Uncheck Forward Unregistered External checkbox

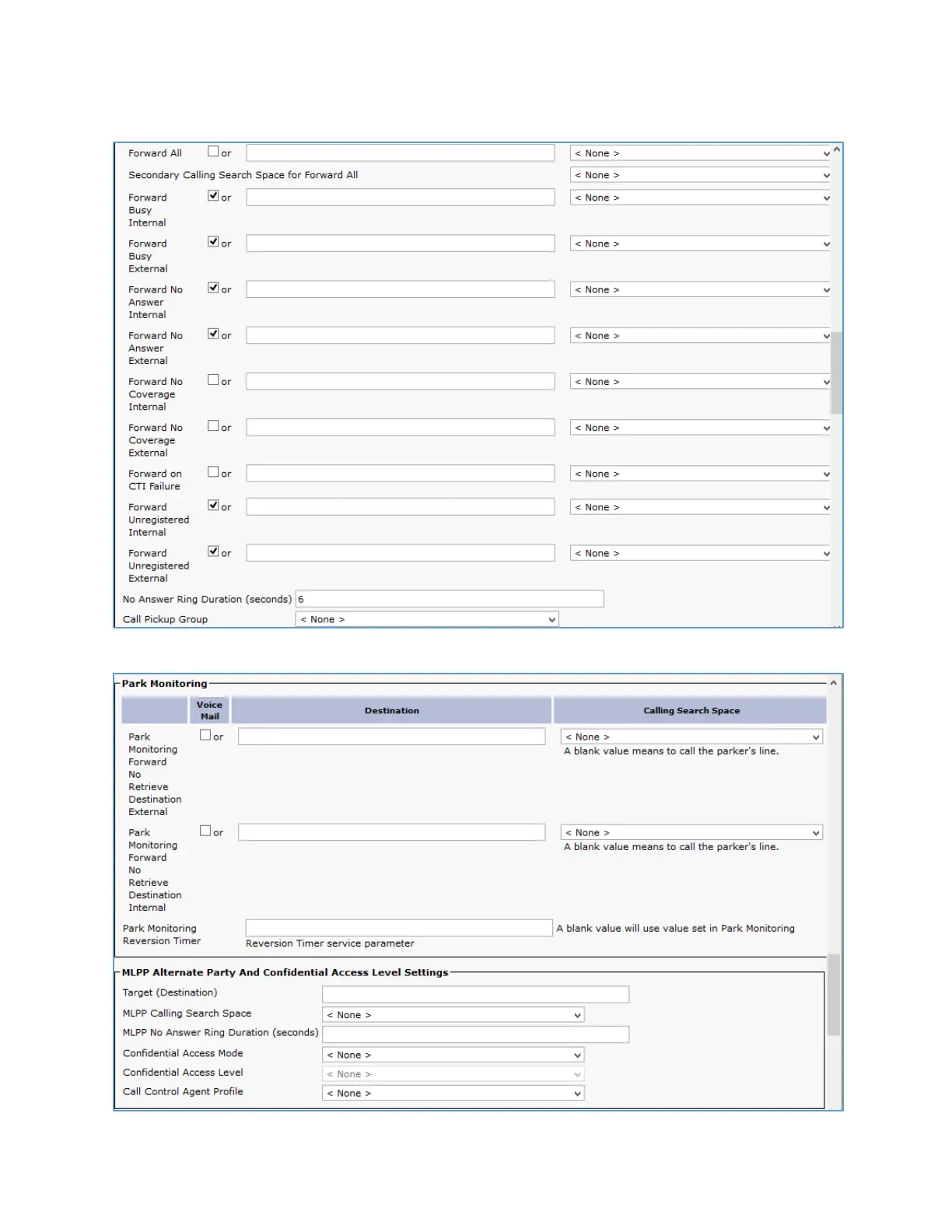coord(213,551)
